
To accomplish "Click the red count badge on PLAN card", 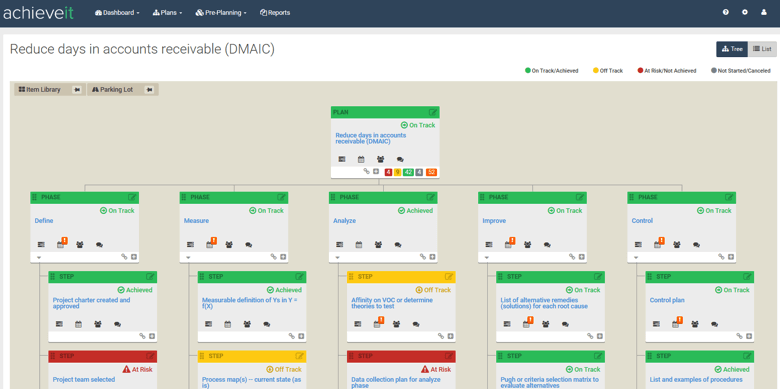I will (389, 172).
